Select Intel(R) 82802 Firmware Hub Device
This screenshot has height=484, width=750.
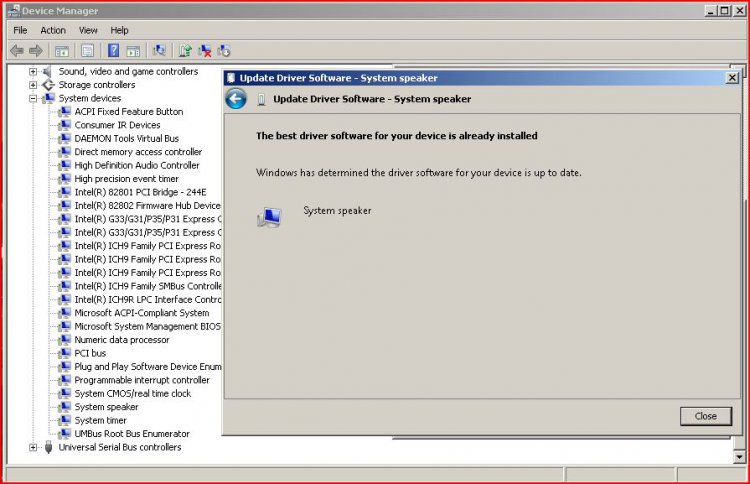148,206
